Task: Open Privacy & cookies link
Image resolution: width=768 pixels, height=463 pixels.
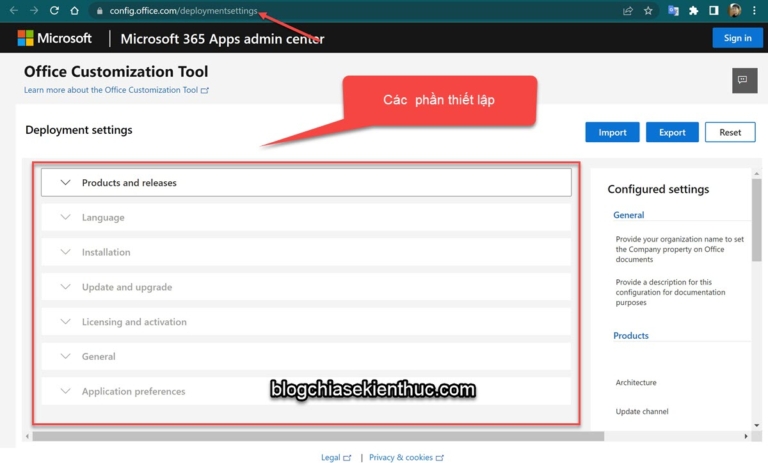Action: pyautogui.click(x=406, y=457)
